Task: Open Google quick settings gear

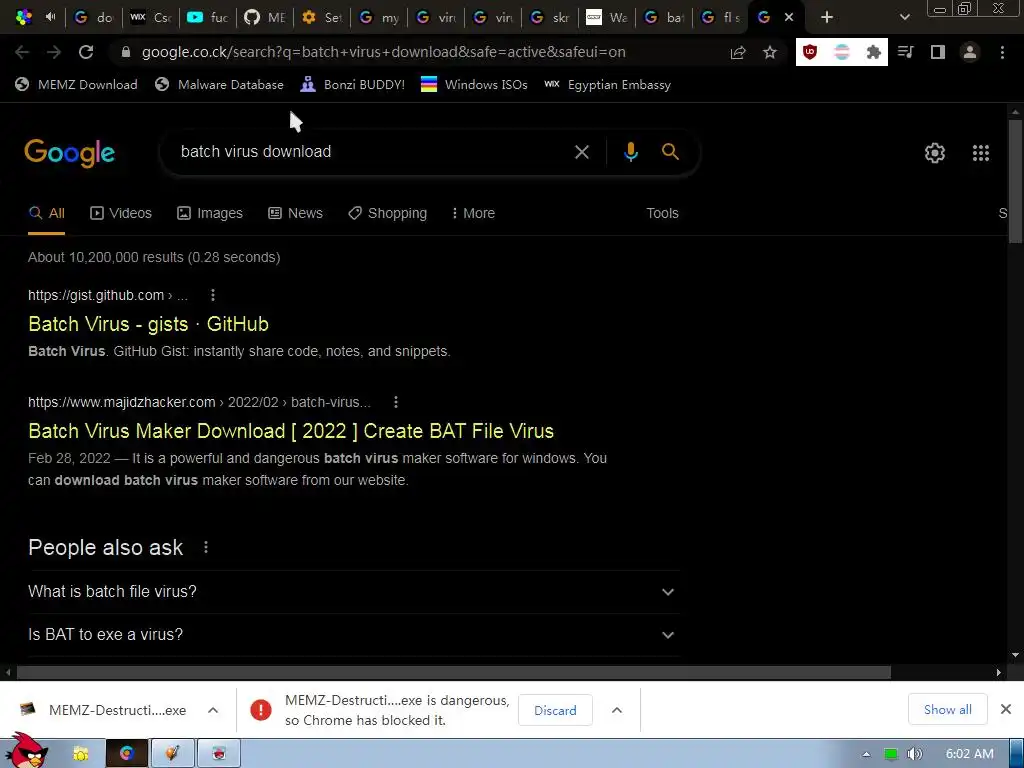Action: 935,153
